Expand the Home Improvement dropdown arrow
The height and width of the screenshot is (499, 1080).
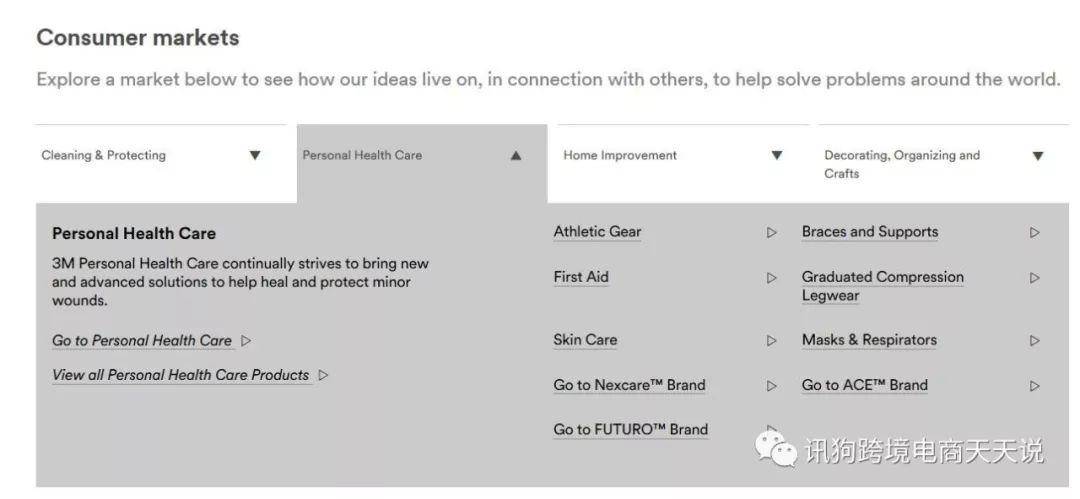tap(777, 156)
